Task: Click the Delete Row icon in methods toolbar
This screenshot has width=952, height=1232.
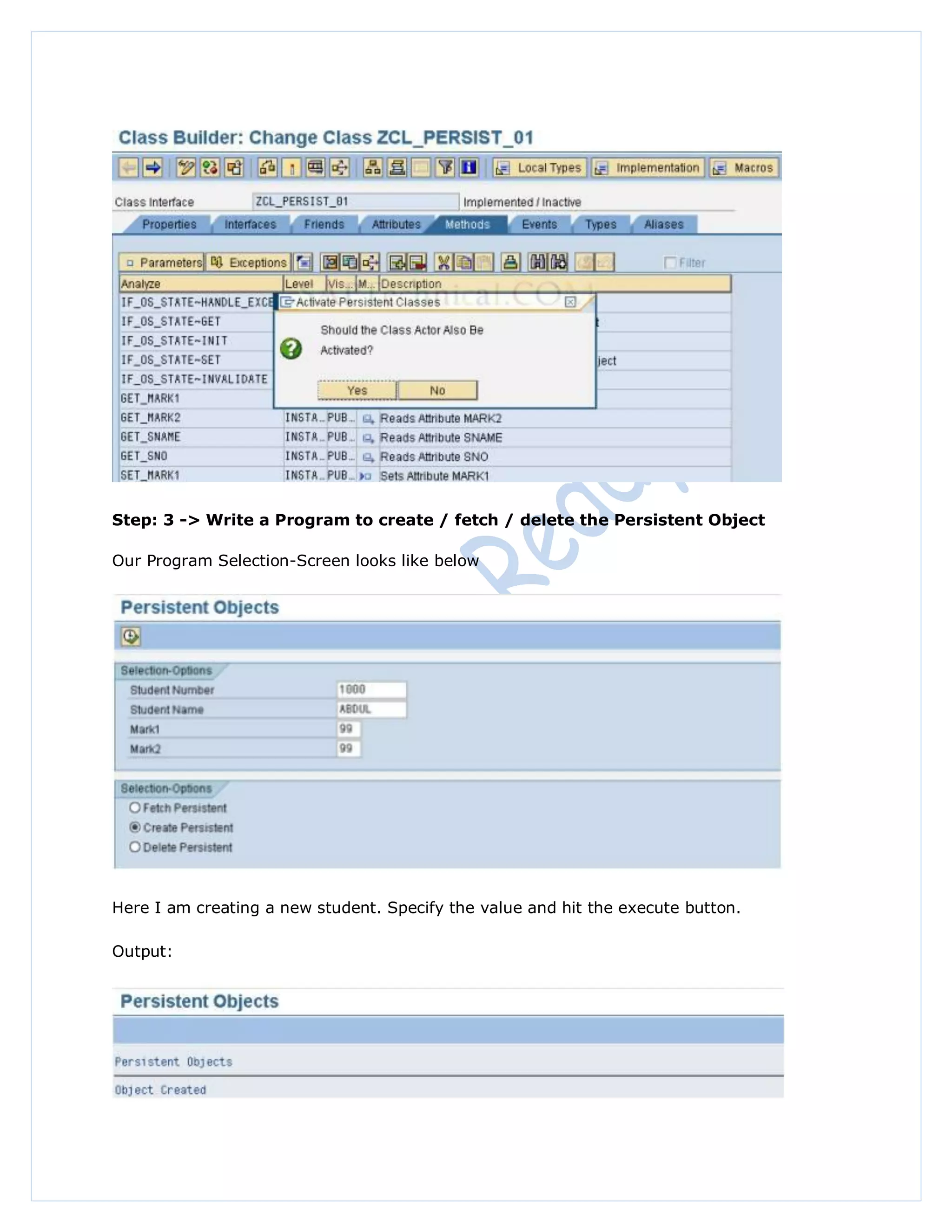Action: pyautogui.click(x=417, y=262)
